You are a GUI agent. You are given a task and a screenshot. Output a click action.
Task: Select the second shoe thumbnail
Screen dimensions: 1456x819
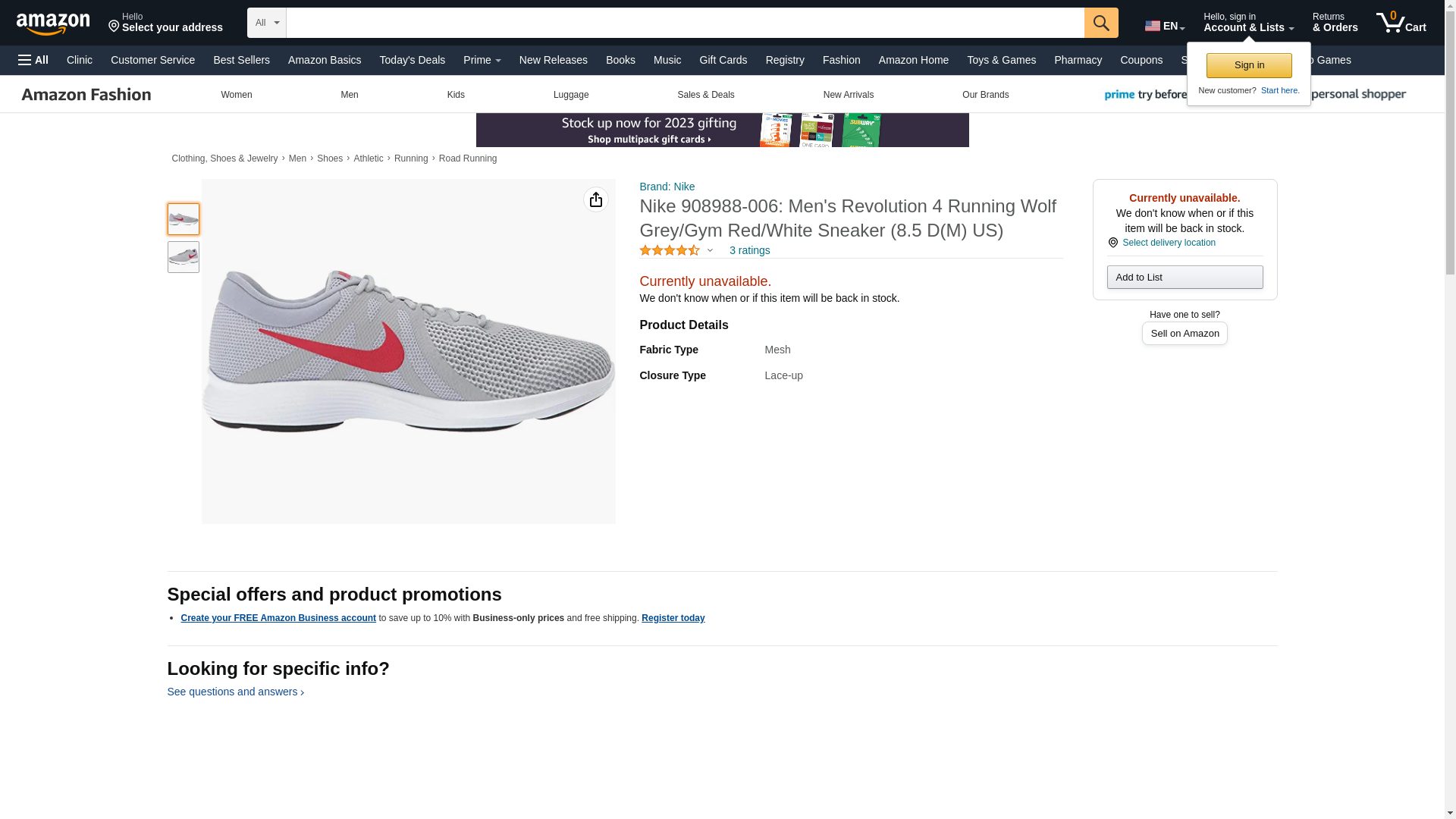(x=183, y=257)
